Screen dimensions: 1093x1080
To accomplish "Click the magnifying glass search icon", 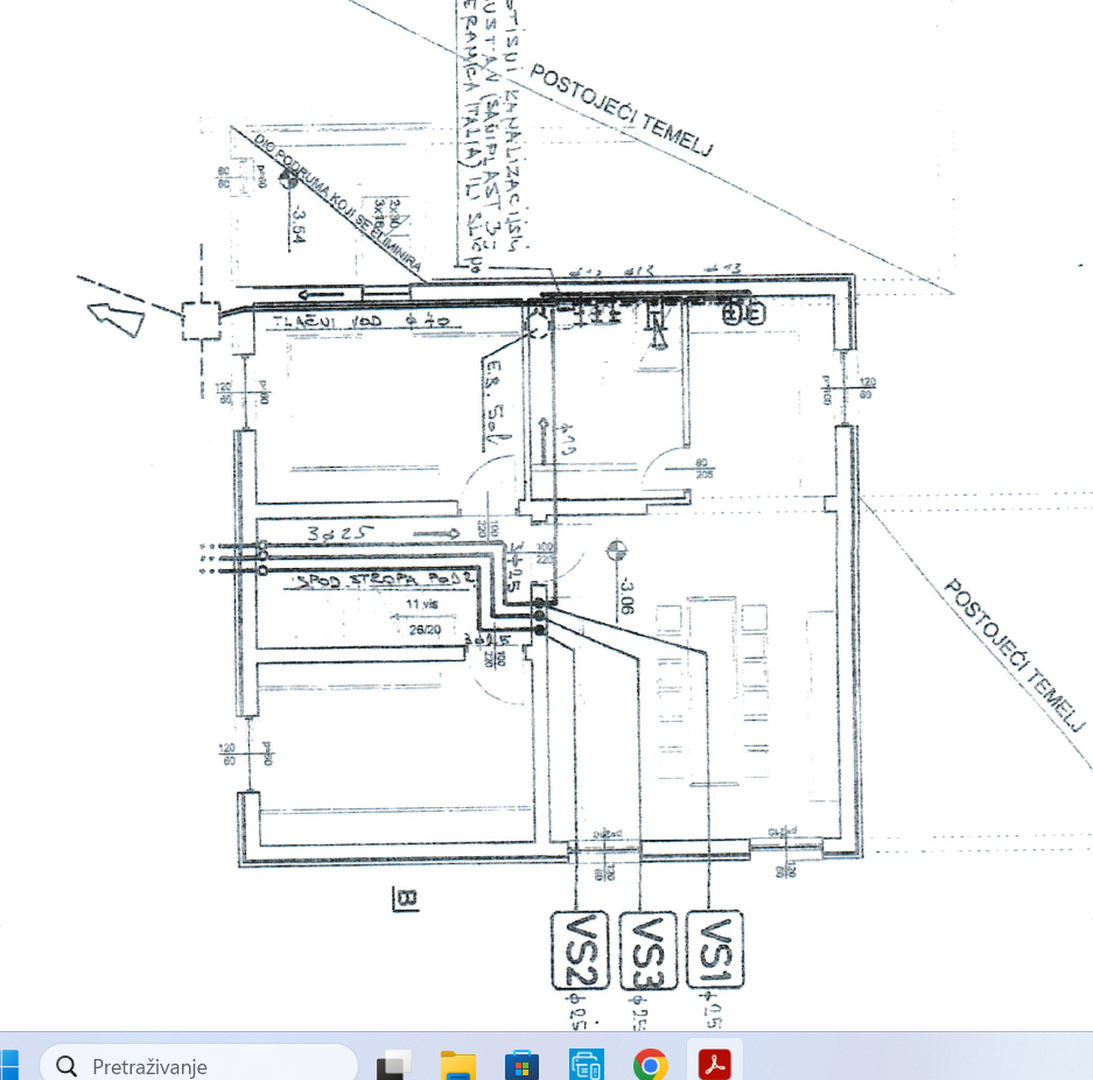I will pos(67,1066).
